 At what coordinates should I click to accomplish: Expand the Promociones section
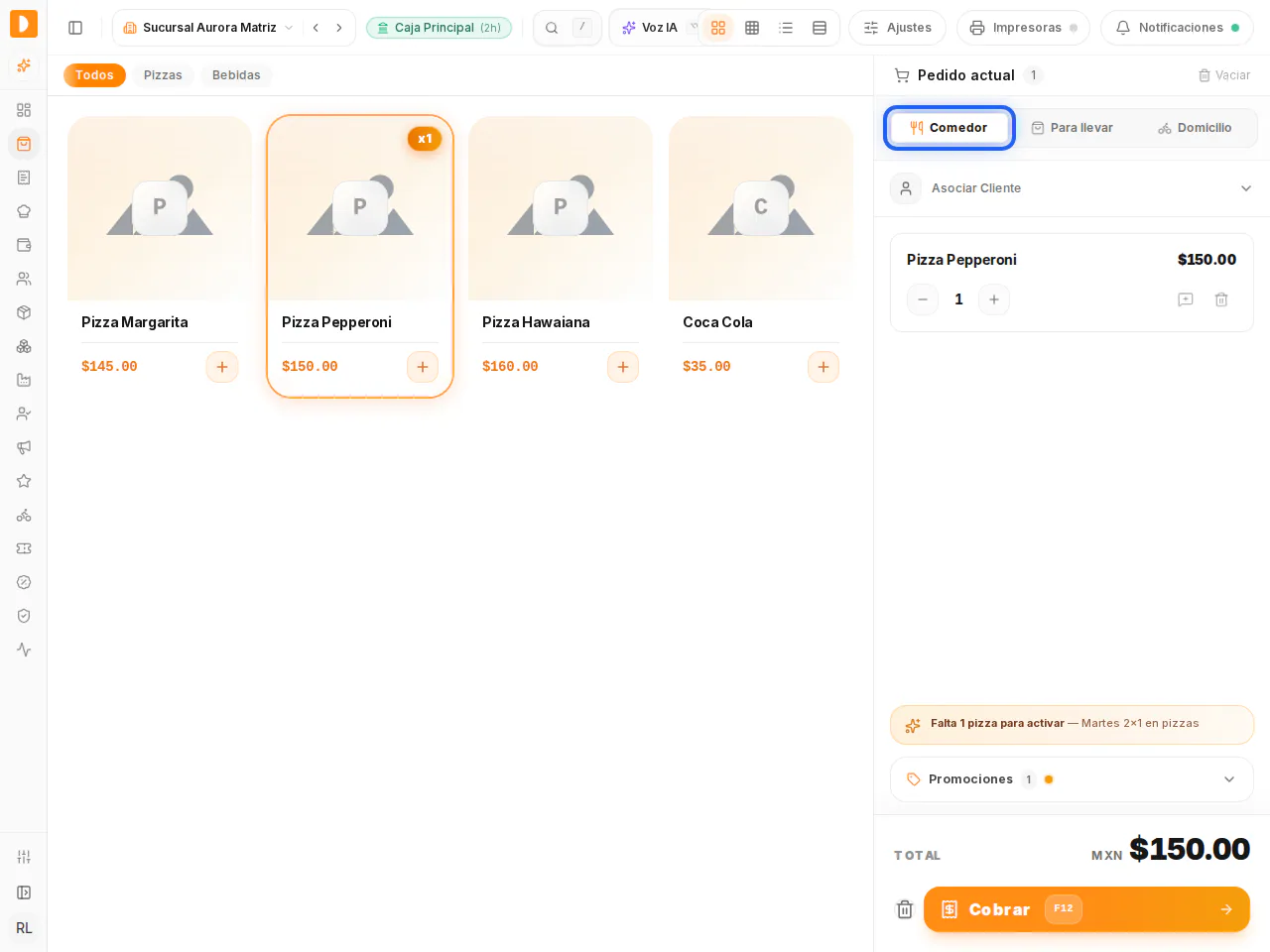1072,779
